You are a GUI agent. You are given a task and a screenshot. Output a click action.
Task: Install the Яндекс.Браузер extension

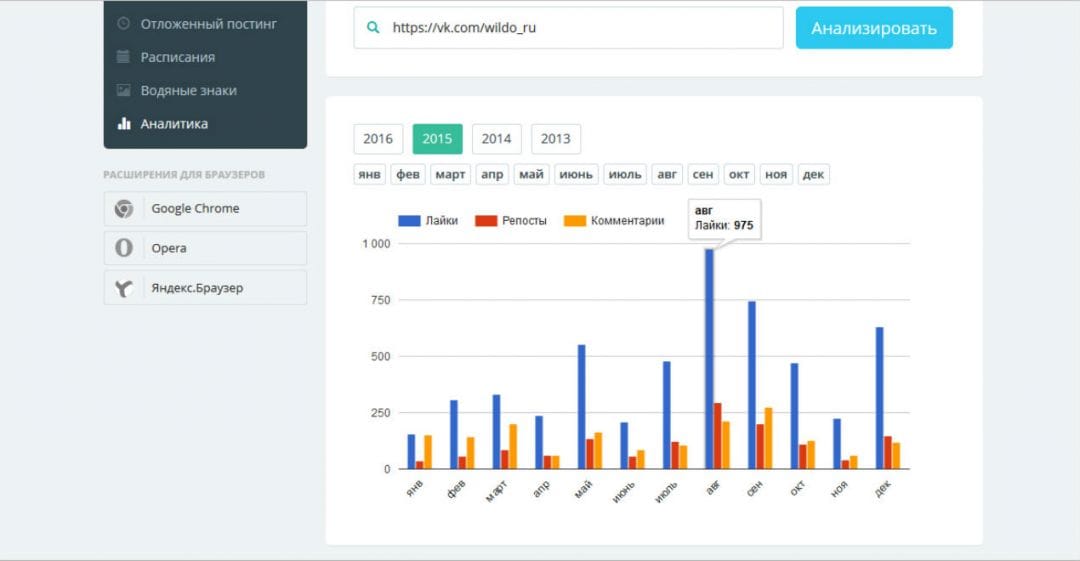point(205,288)
